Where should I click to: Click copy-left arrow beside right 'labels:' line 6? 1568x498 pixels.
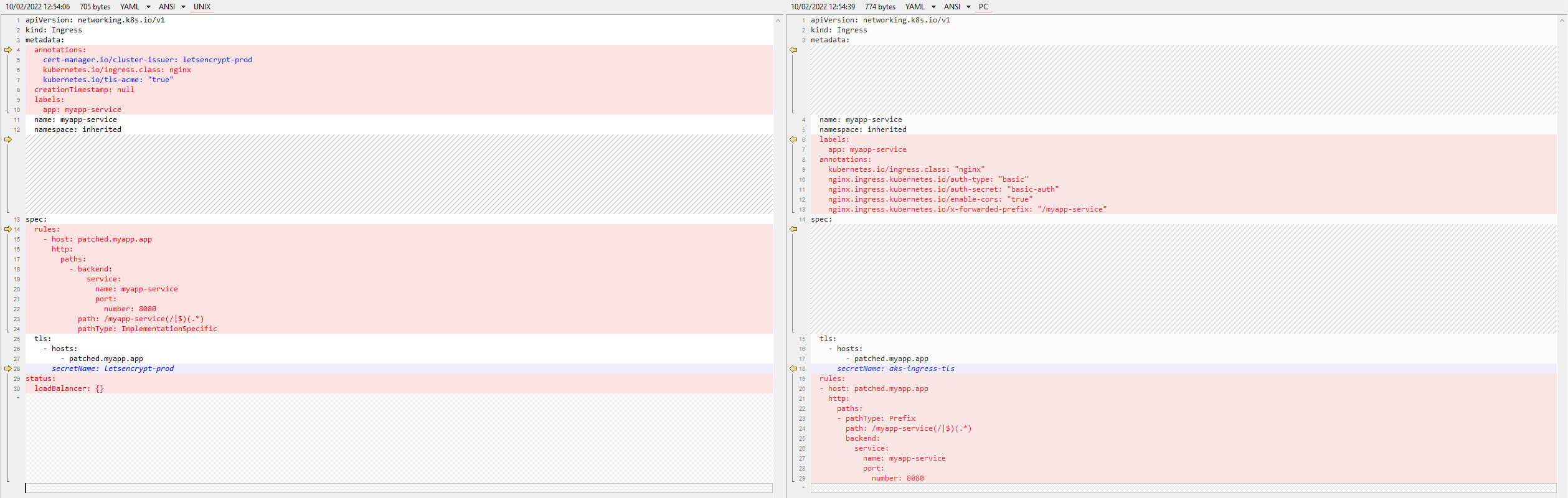(x=793, y=139)
